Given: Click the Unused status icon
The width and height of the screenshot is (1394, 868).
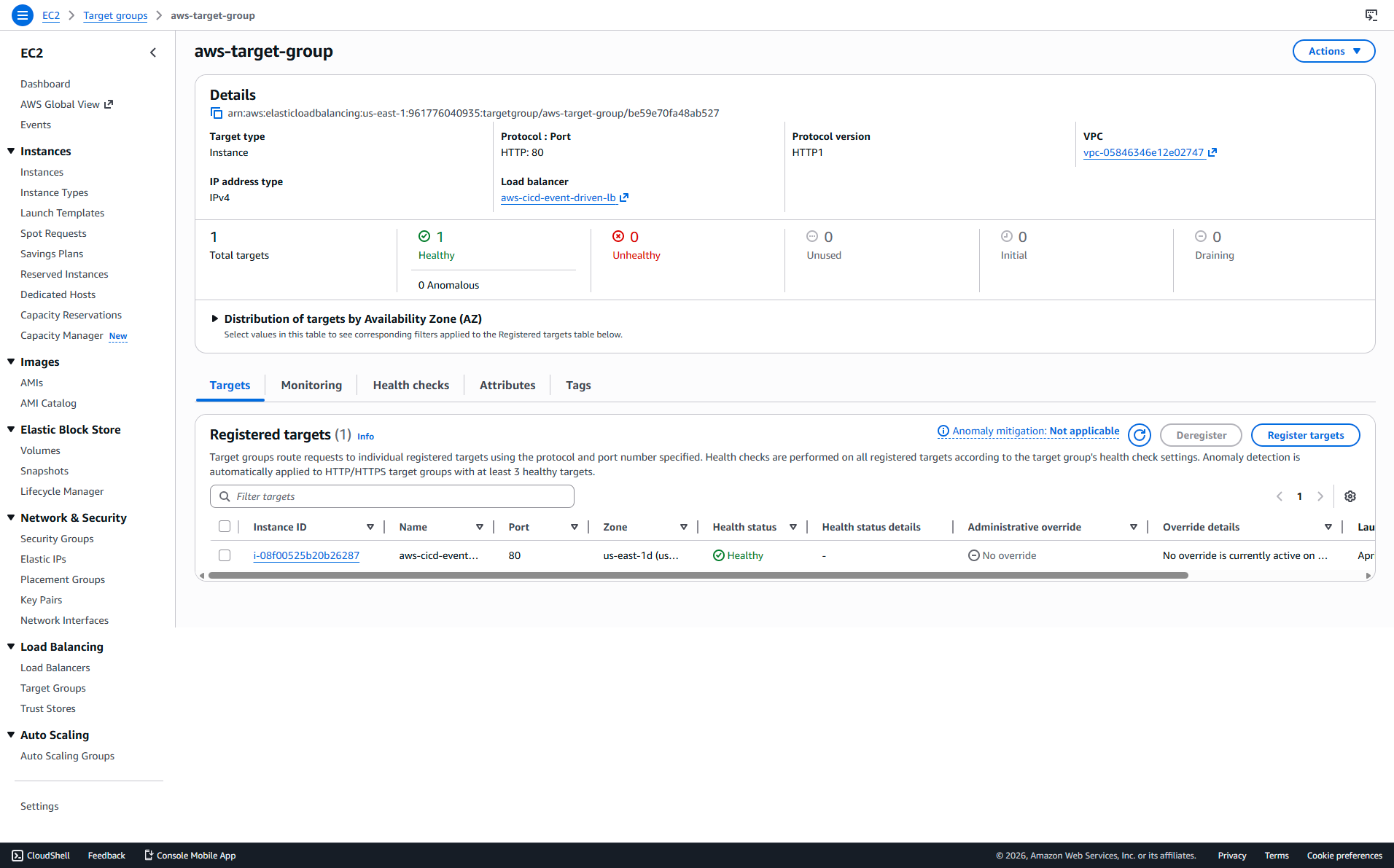Looking at the screenshot, I should point(812,236).
